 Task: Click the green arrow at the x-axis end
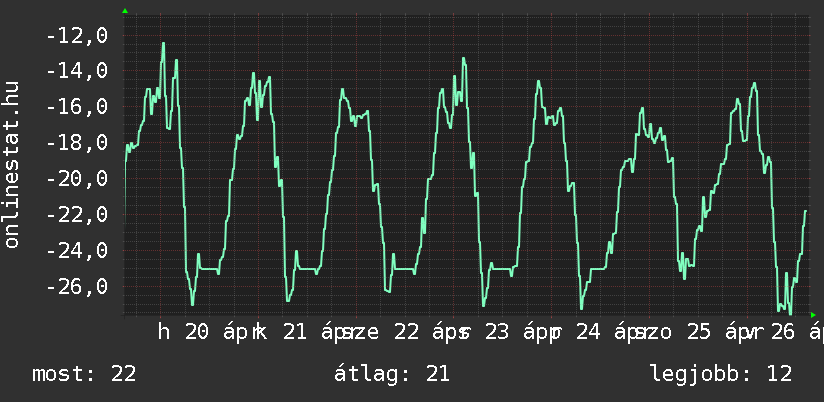click(x=813, y=315)
